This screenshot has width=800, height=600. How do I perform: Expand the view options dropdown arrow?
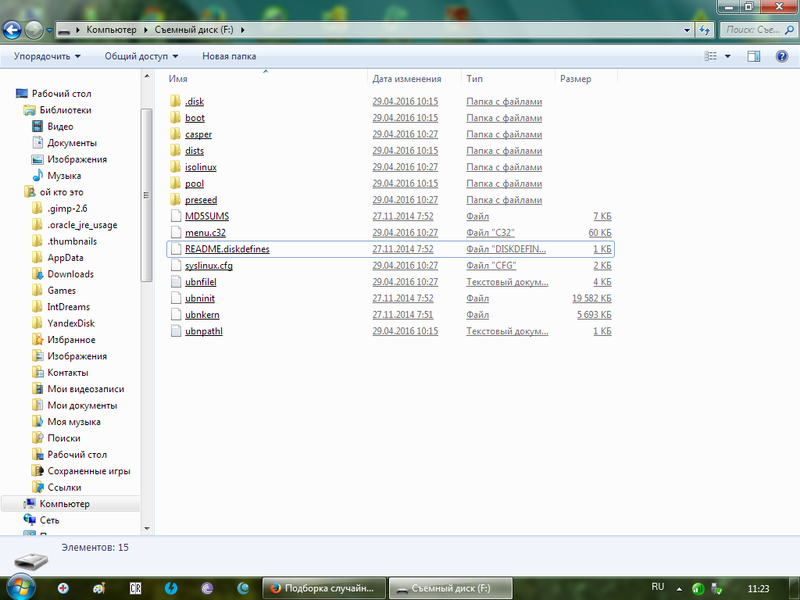(728, 57)
